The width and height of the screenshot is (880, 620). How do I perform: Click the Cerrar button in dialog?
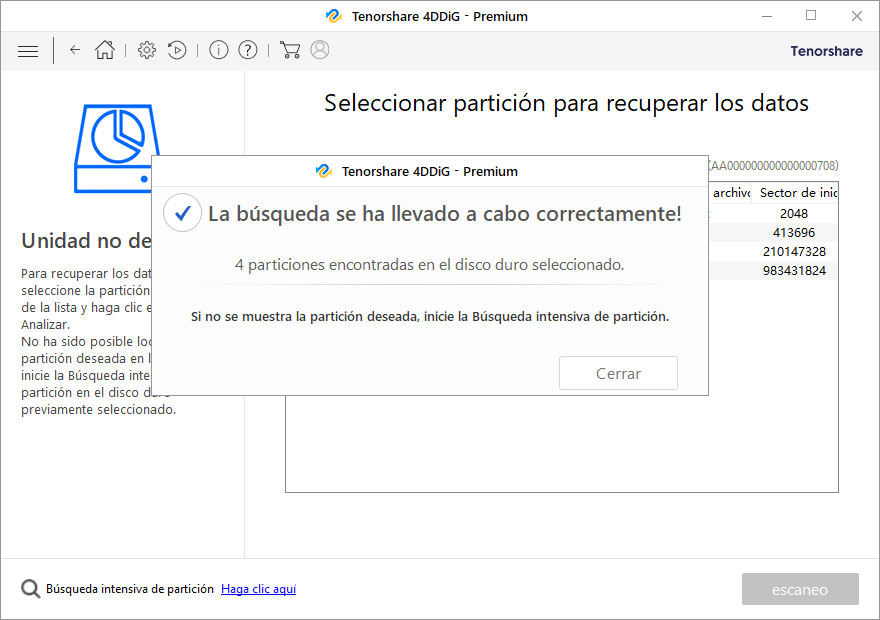coord(618,373)
